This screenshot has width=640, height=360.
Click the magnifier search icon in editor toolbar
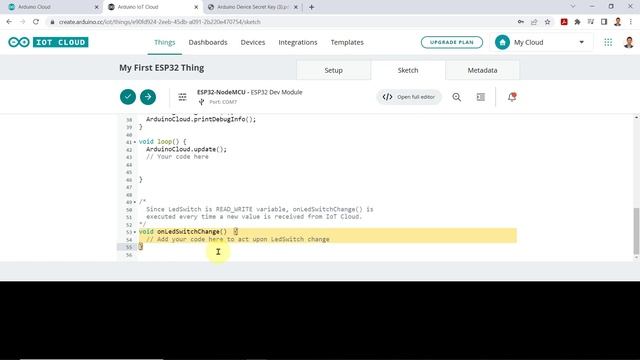[457, 97]
